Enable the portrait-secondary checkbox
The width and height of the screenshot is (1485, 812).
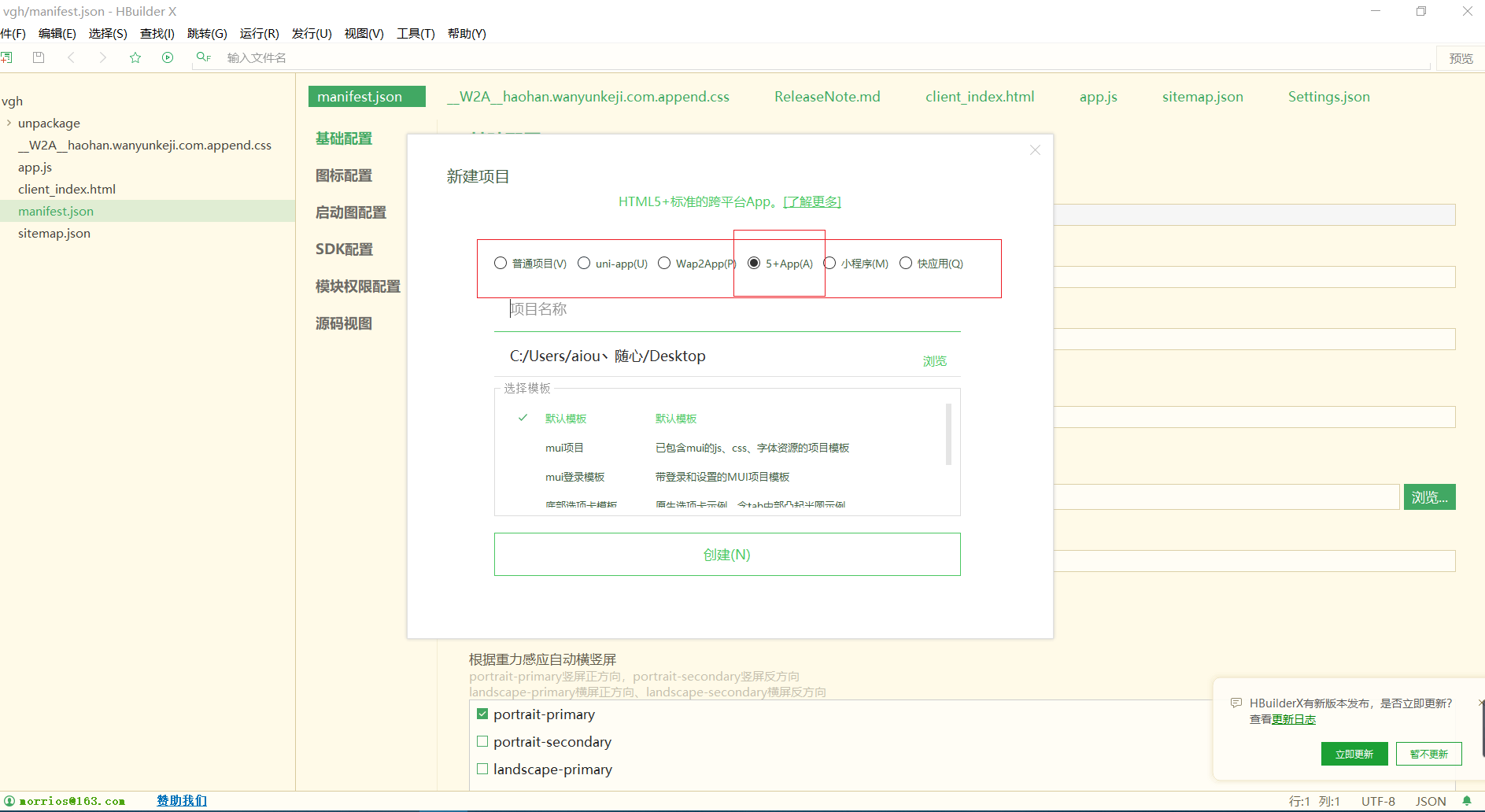(482, 741)
